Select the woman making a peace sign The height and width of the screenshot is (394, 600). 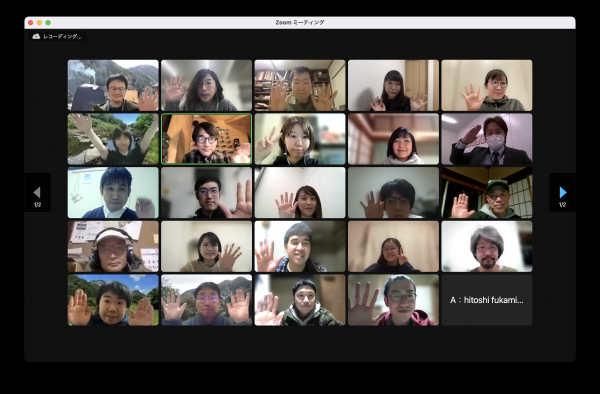(300, 139)
